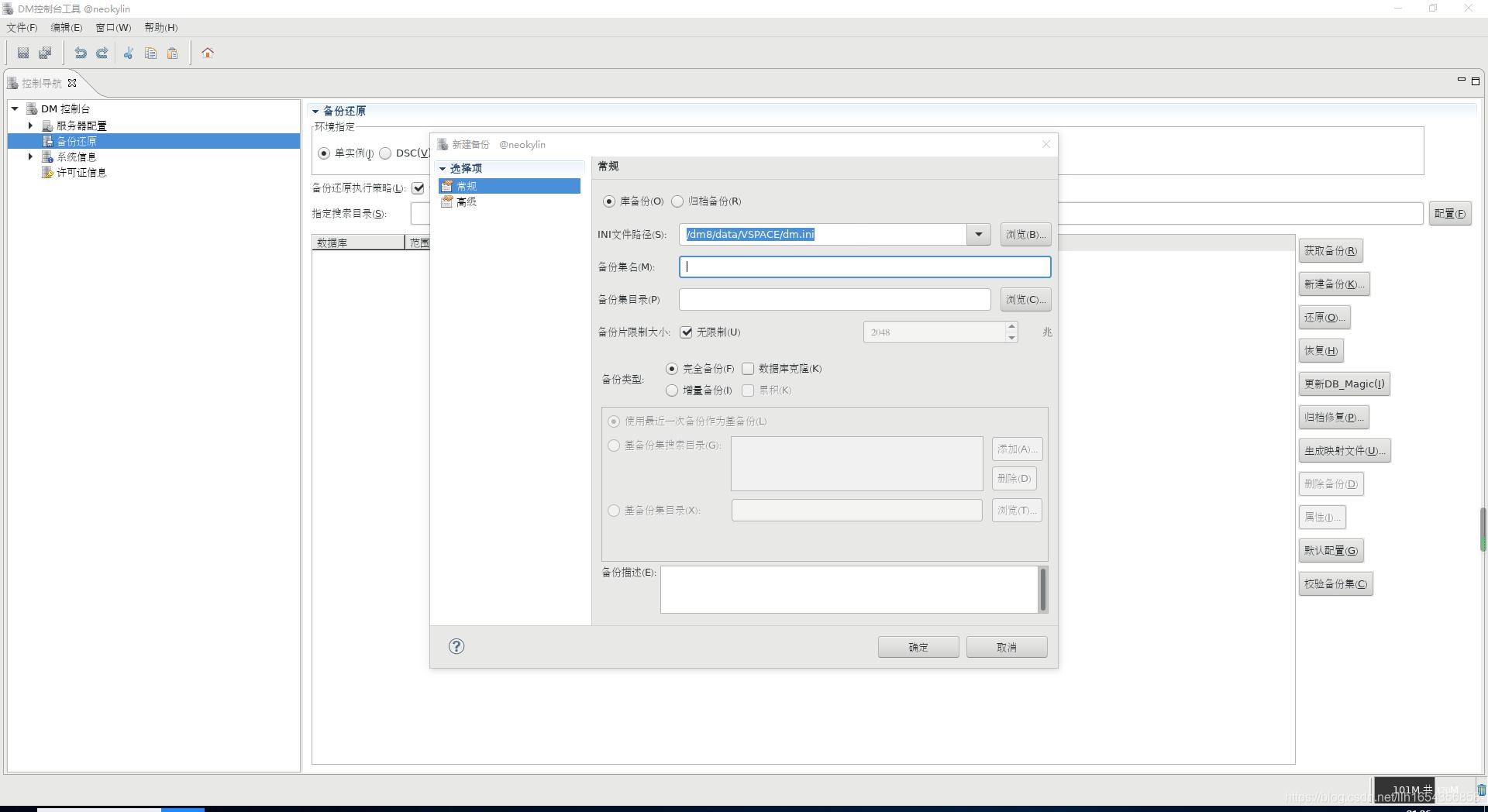
Task: Uncheck the 无限制 checkbox
Action: coord(686,332)
